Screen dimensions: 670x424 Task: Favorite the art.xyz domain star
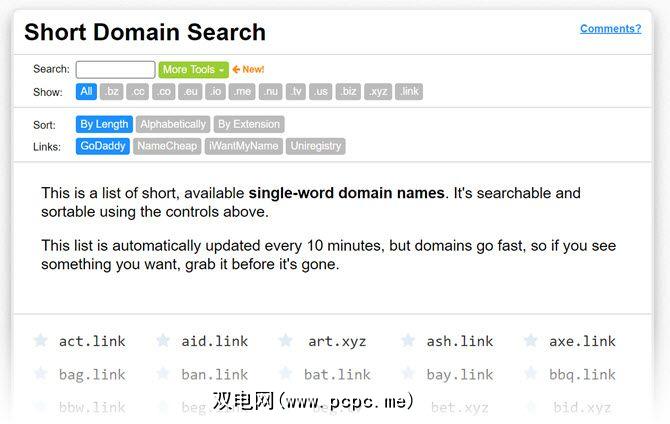pyautogui.click(x=285, y=341)
